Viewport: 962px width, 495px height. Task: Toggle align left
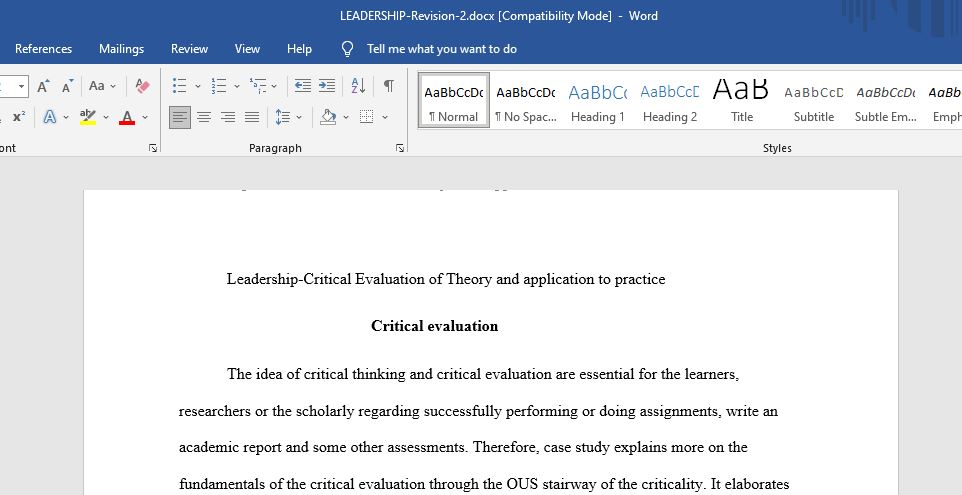click(x=180, y=117)
